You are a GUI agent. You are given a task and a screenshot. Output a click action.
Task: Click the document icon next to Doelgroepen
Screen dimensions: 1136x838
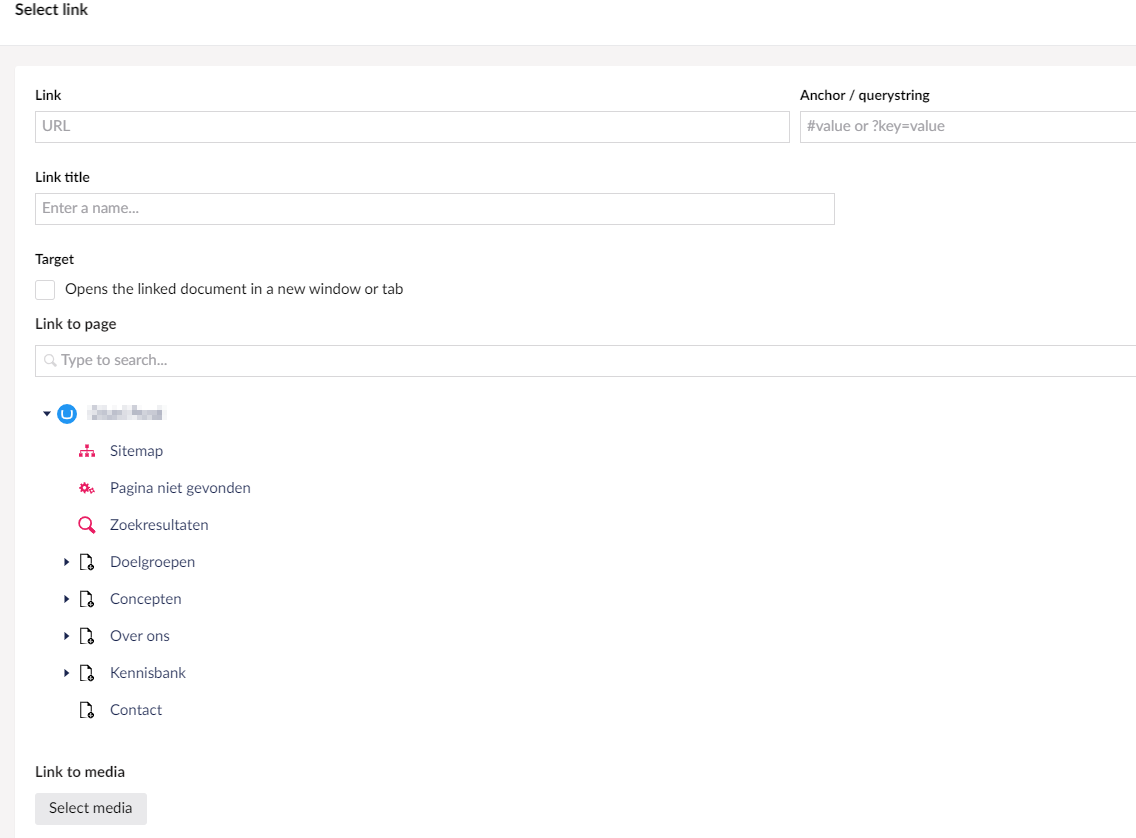(x=87, y=561)
